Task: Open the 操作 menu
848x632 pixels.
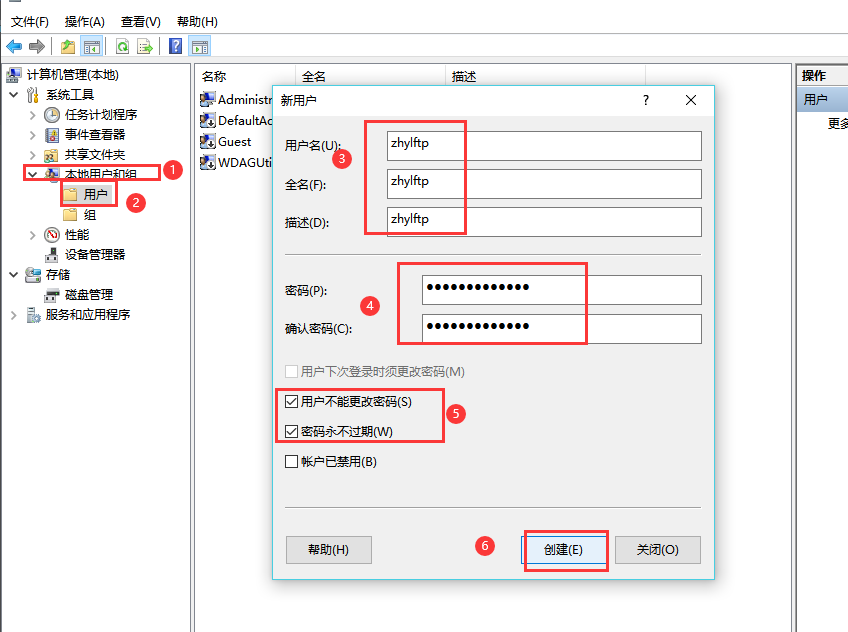Action: tap(84, 21)
